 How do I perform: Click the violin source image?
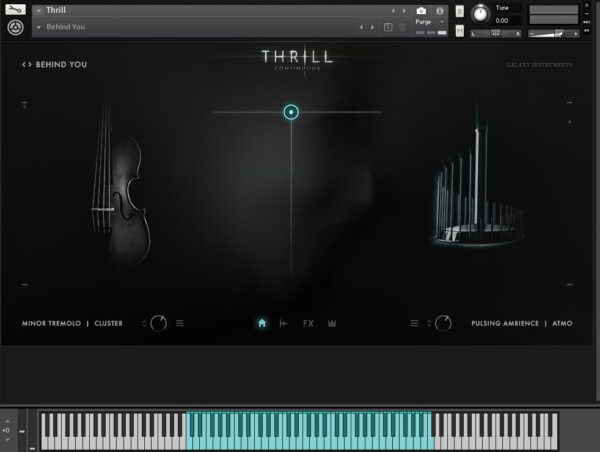(x=121, y=188)
